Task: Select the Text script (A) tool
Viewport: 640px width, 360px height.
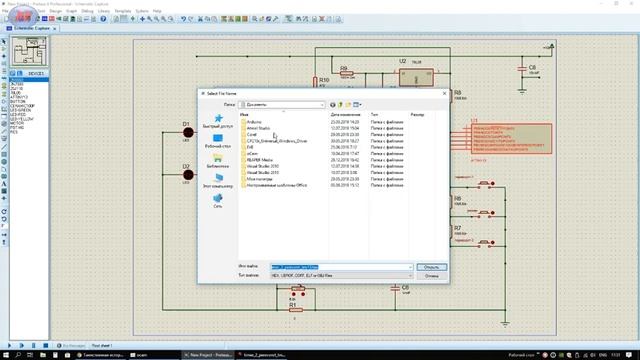Action: click(4, 184)
